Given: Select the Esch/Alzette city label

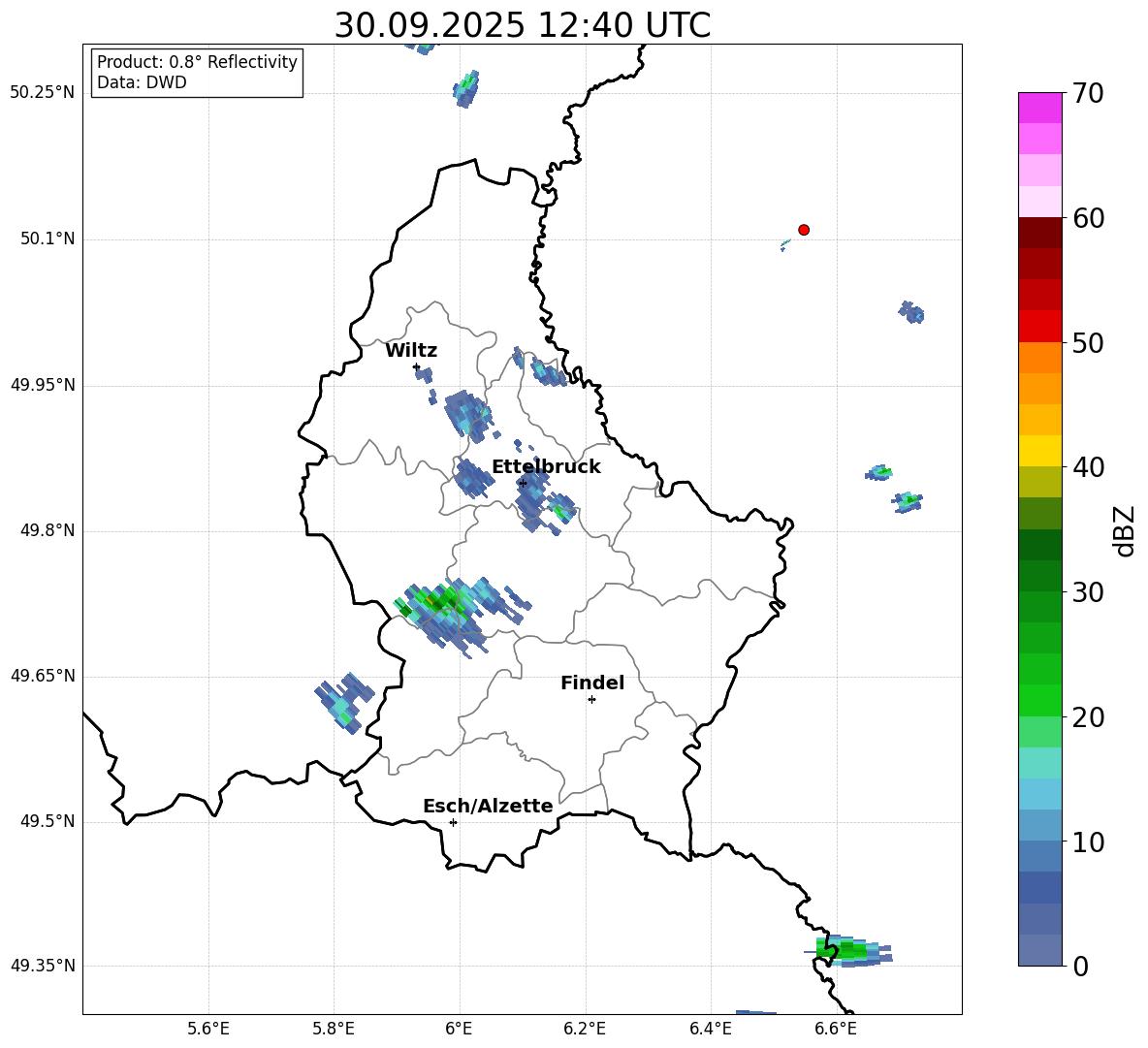Looking at the screenshot, I should (x=488, y=806).
